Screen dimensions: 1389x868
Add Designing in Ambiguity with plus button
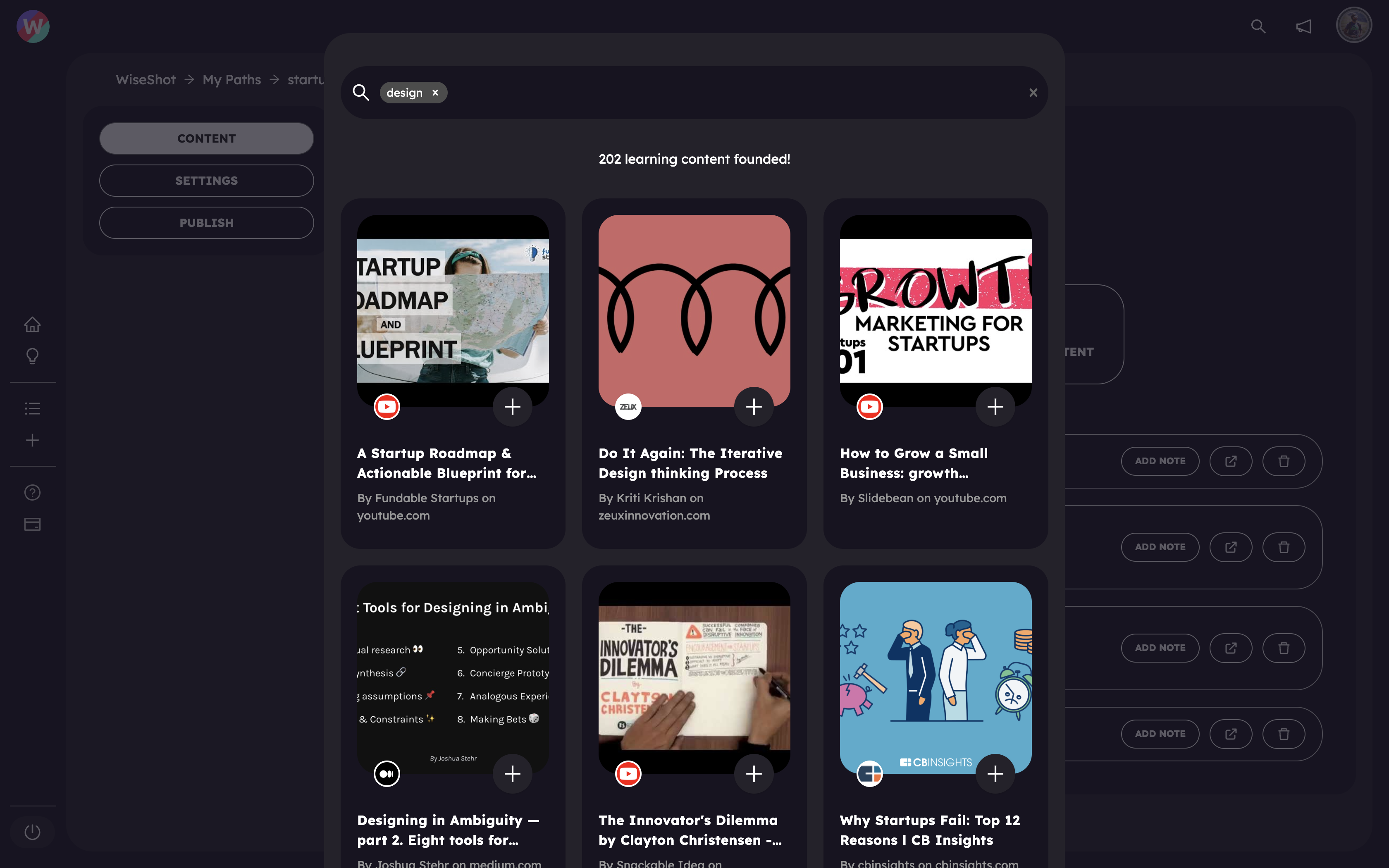click(x=513, y=773)
